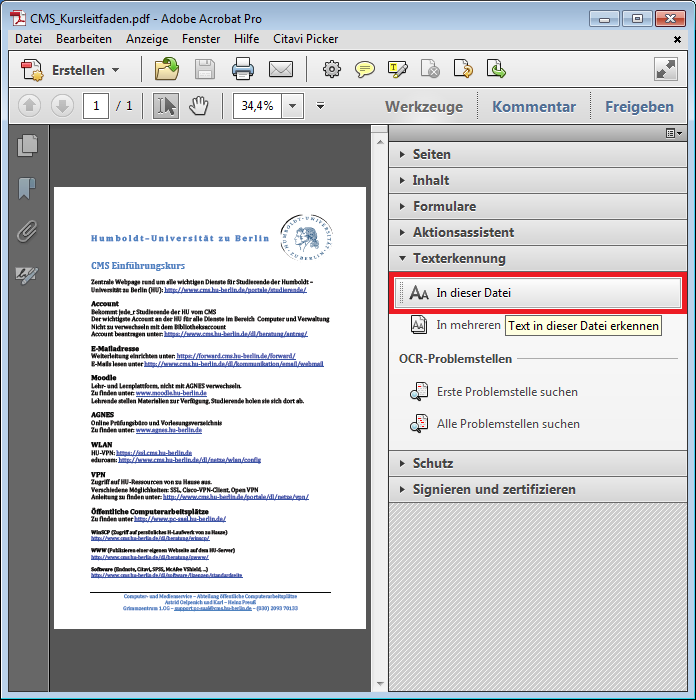Expand the Seiten section

[431, 154]
